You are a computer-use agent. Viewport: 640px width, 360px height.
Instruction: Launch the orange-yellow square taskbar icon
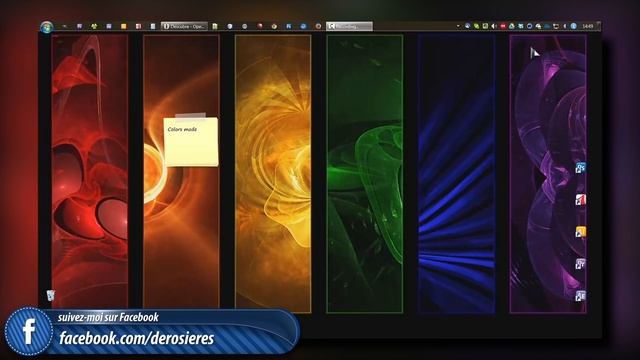(124, 26)
